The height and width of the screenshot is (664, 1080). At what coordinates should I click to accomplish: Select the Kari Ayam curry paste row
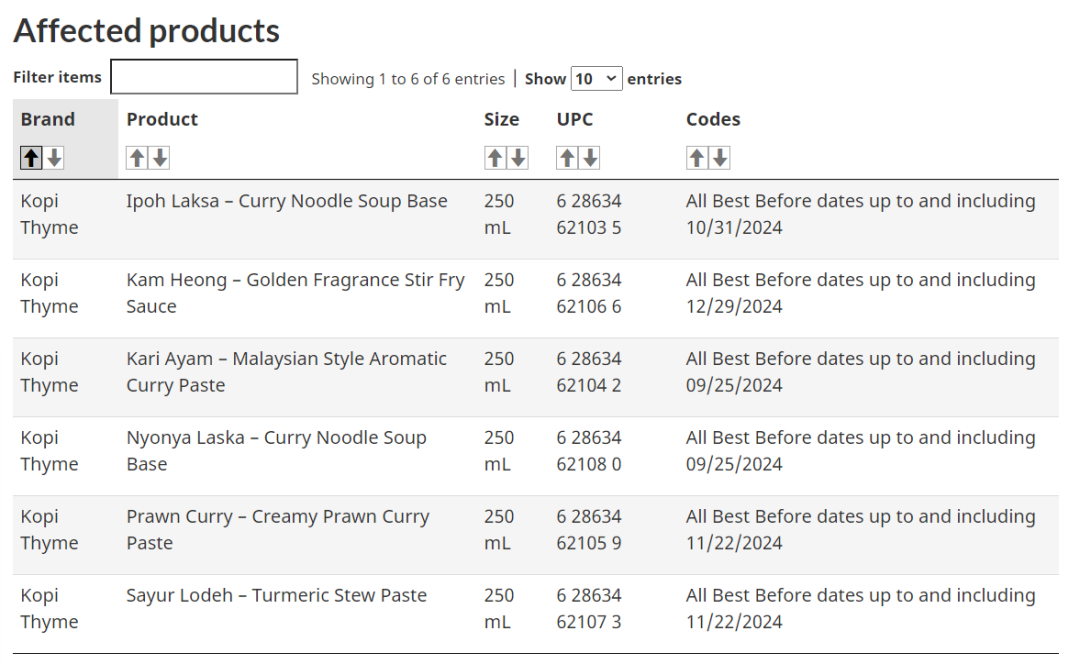(535, 377)
